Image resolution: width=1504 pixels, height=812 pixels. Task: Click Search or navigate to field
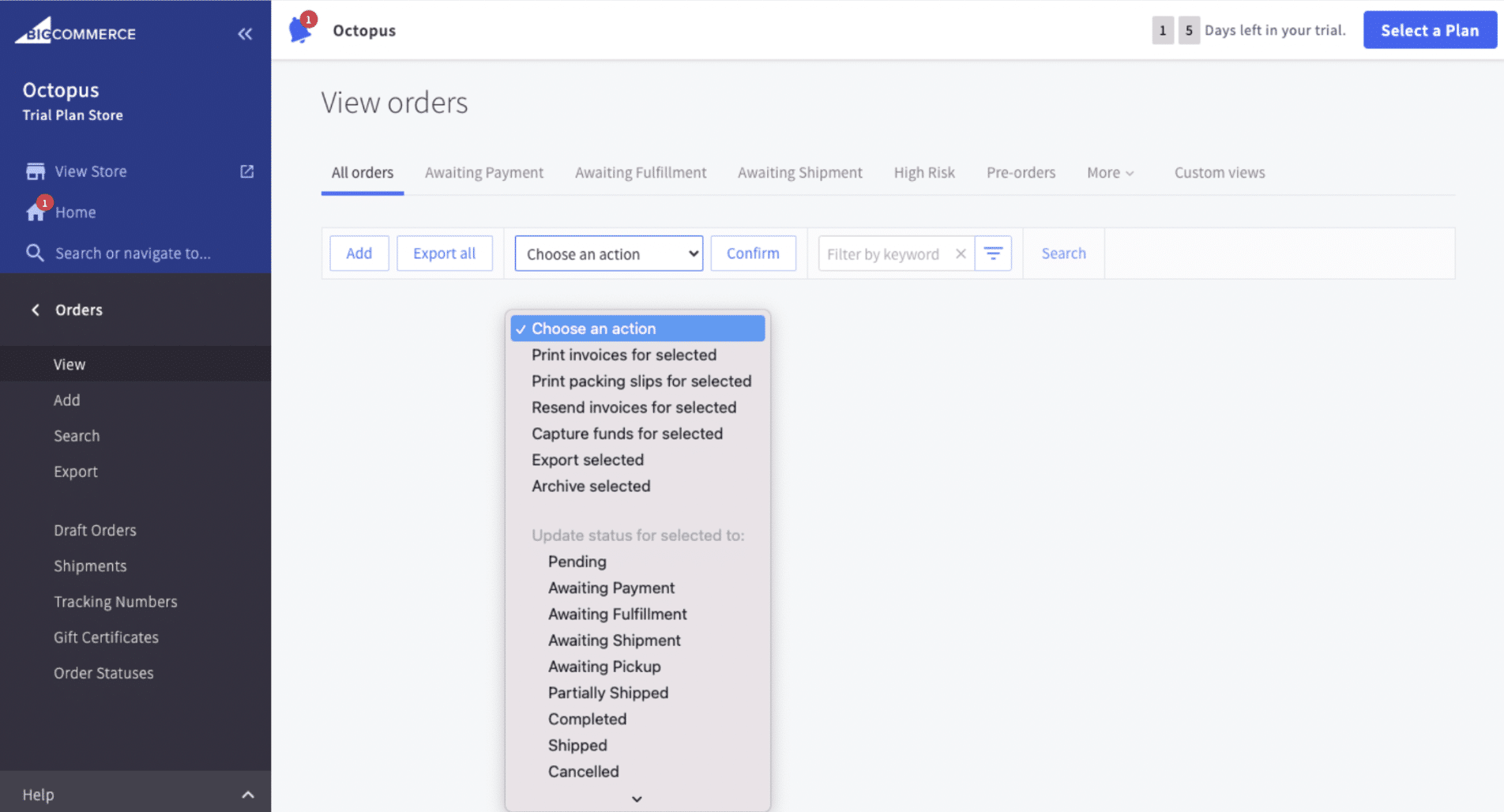(133, 254)
